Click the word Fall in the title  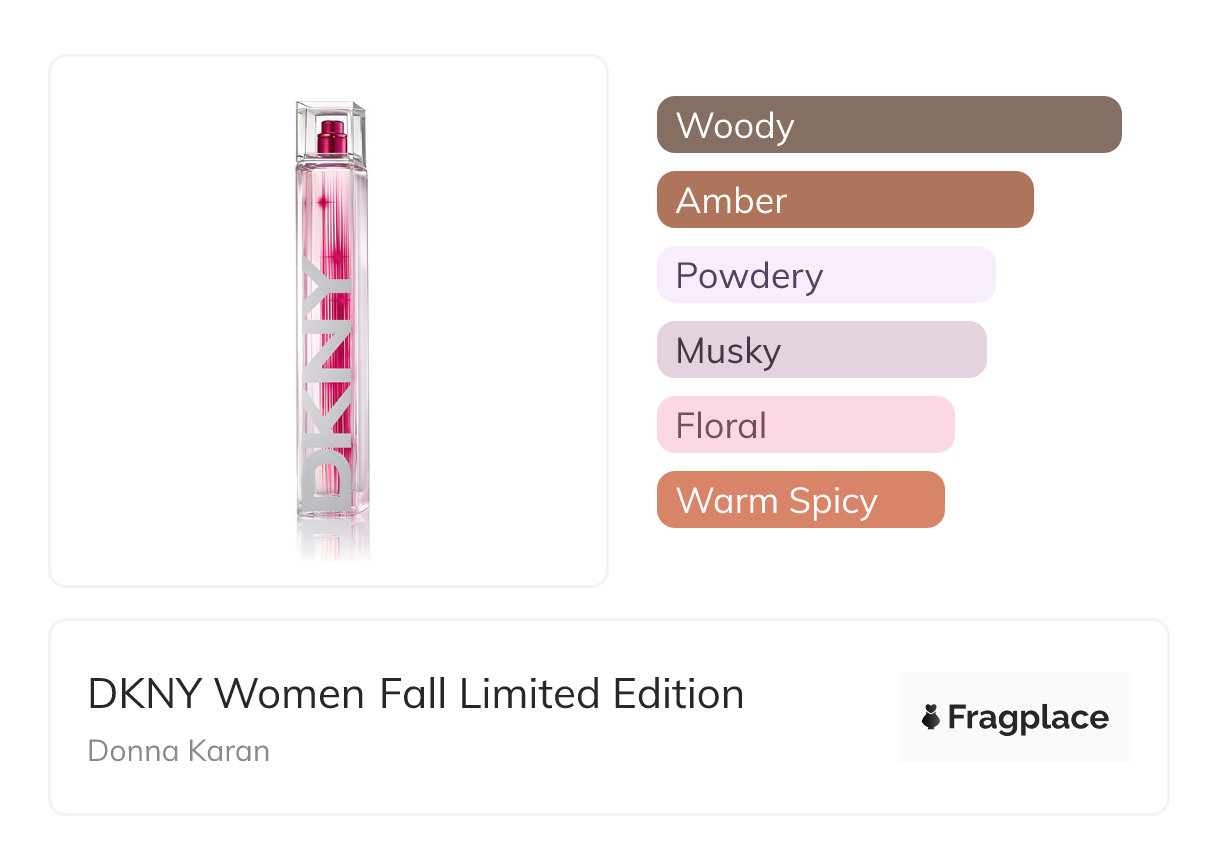tap(413, 694)
